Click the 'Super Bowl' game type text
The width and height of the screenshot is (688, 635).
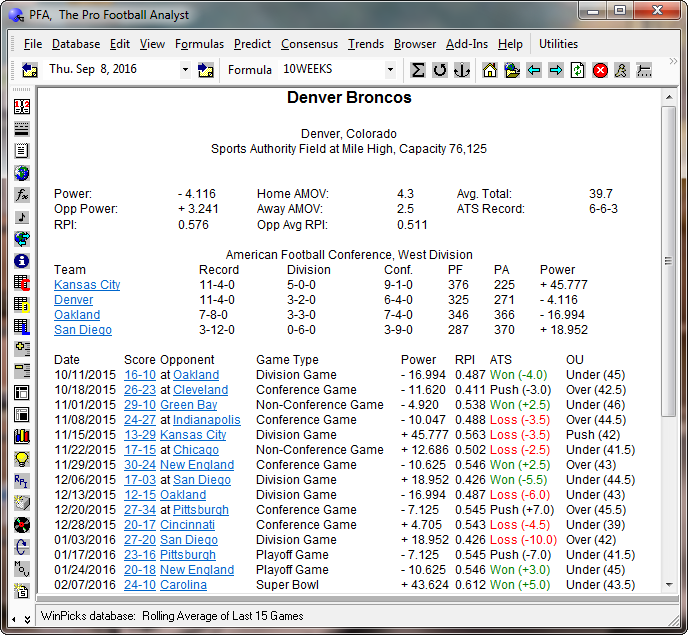pos(287,585)
